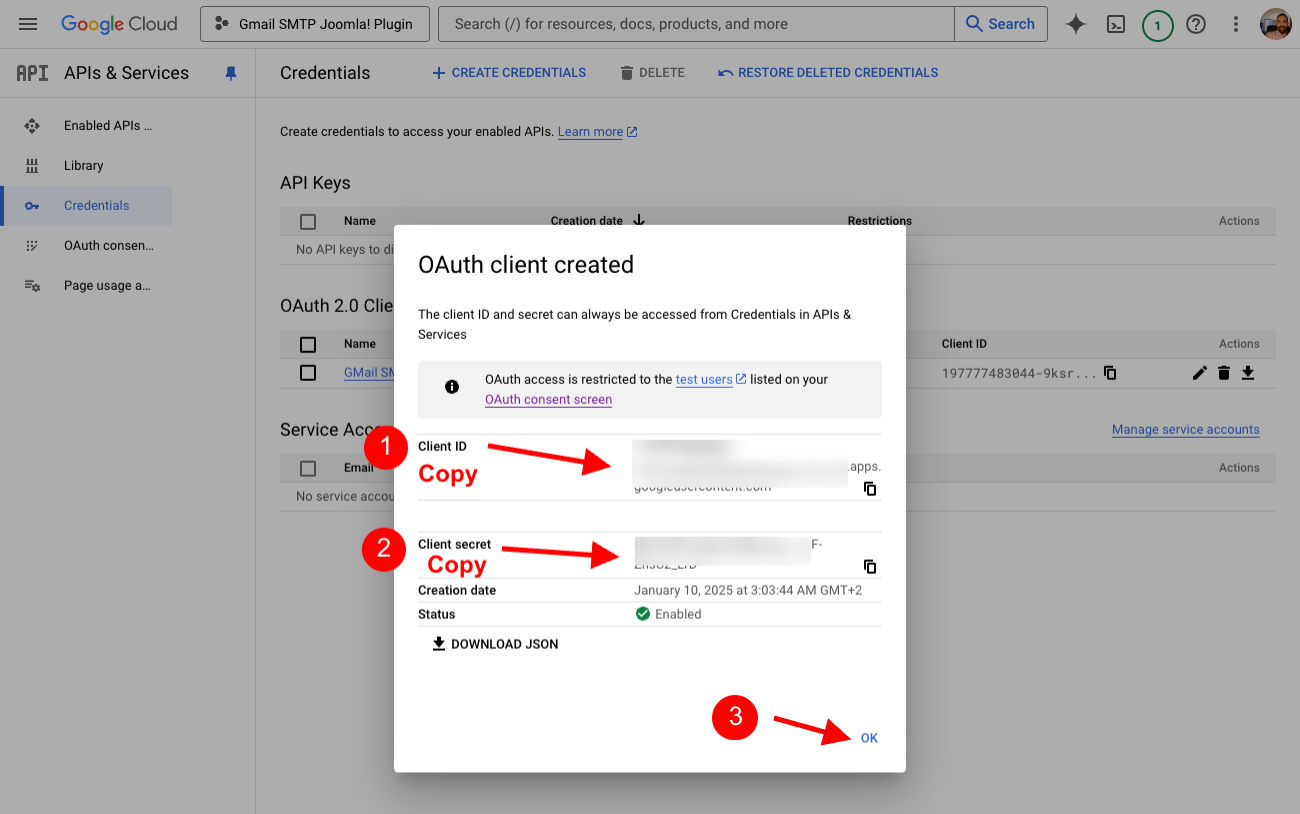Open the OAuth consent screen link in dialog
The image size is (1300, 814).
point(548,400)
